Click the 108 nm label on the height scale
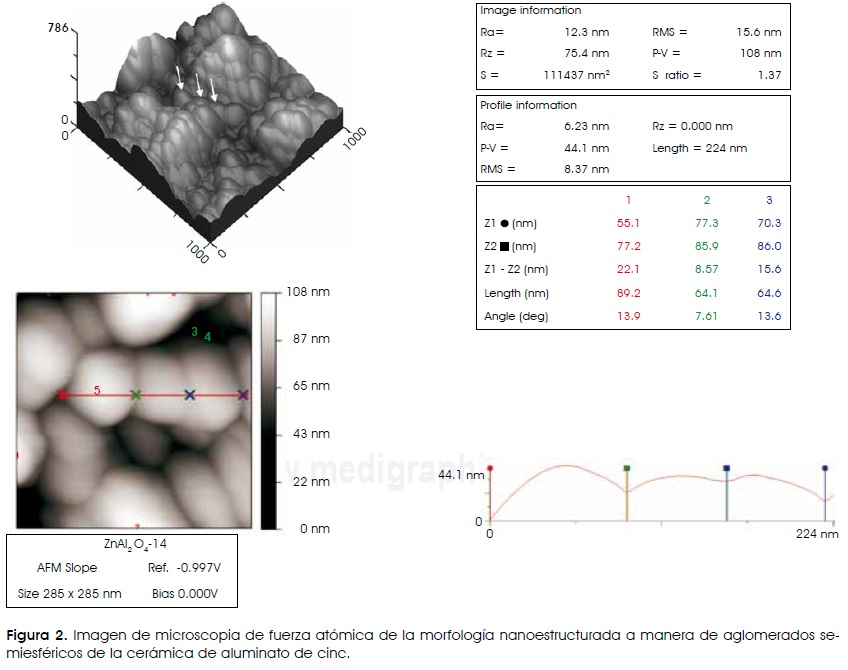 click(309, 292)
